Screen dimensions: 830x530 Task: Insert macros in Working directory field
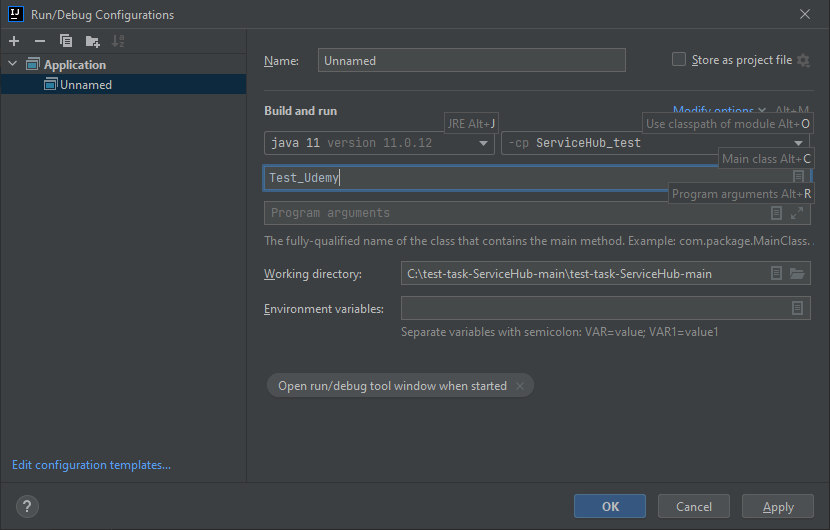776,273
